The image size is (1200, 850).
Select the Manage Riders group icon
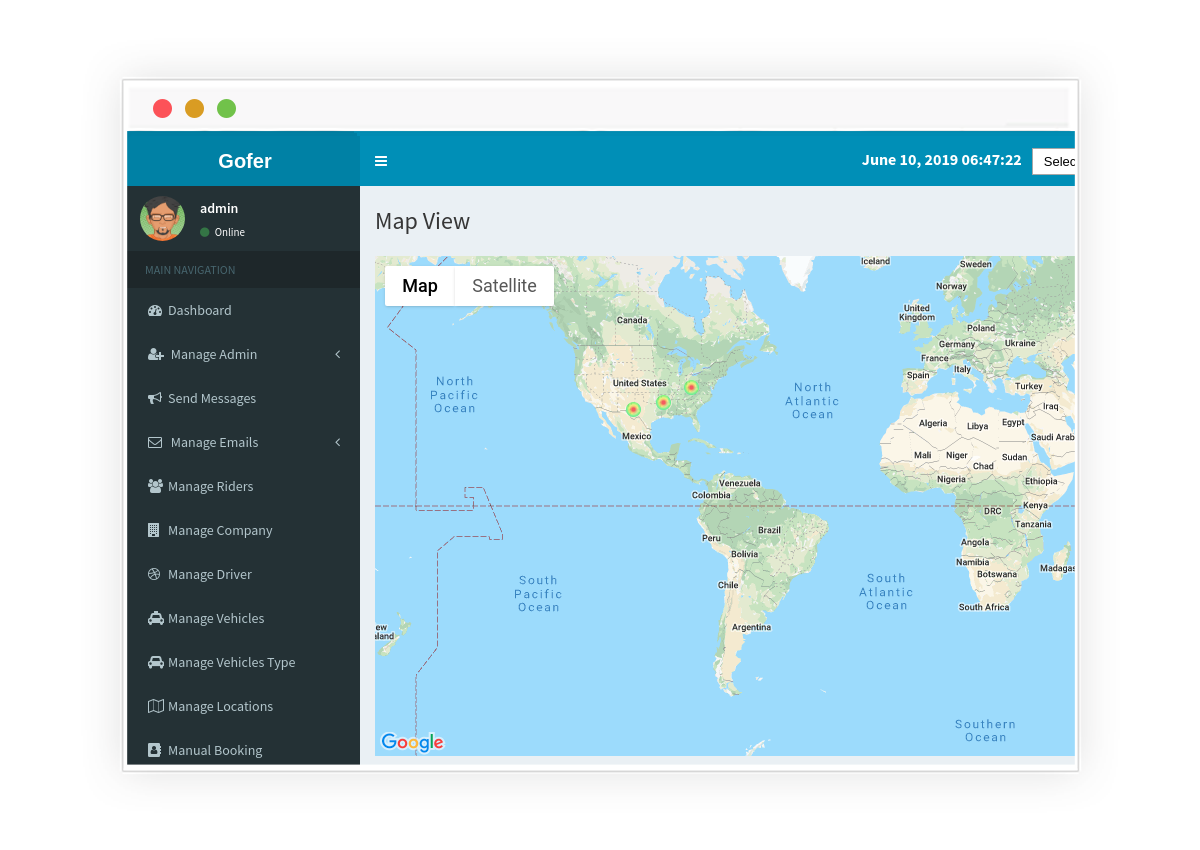[x=155, y=486]
